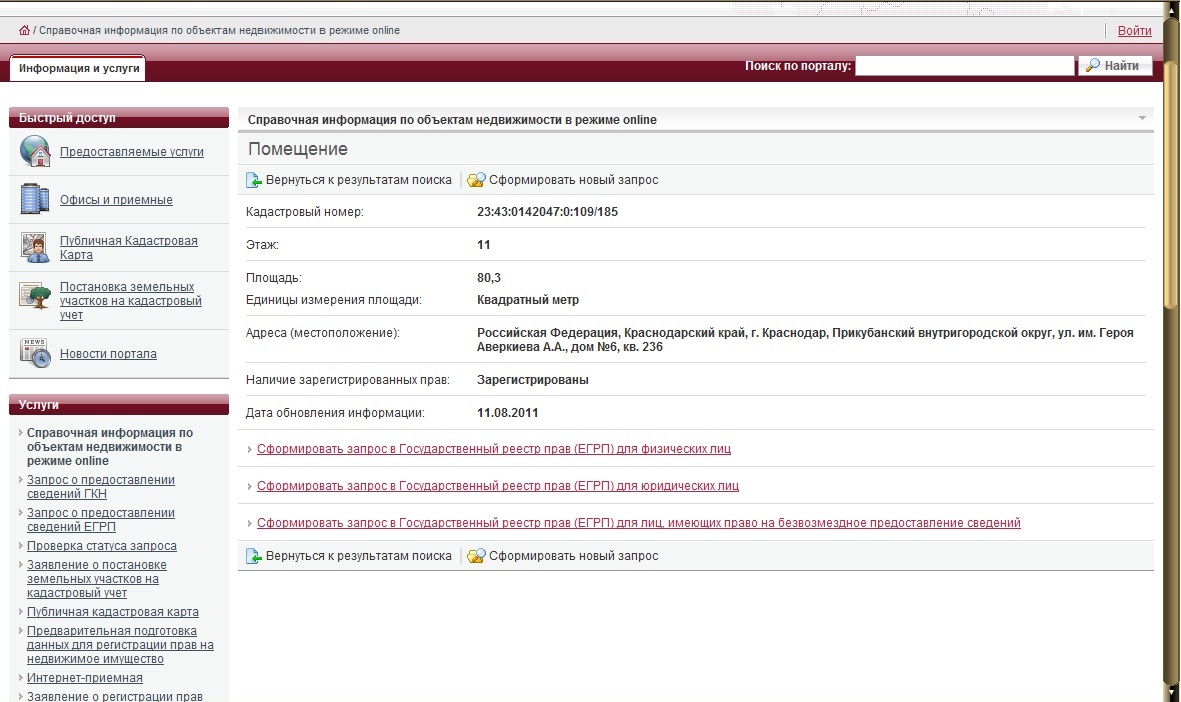Expand ЕГРП request for юридических лиц arrow

coord(250,487)
